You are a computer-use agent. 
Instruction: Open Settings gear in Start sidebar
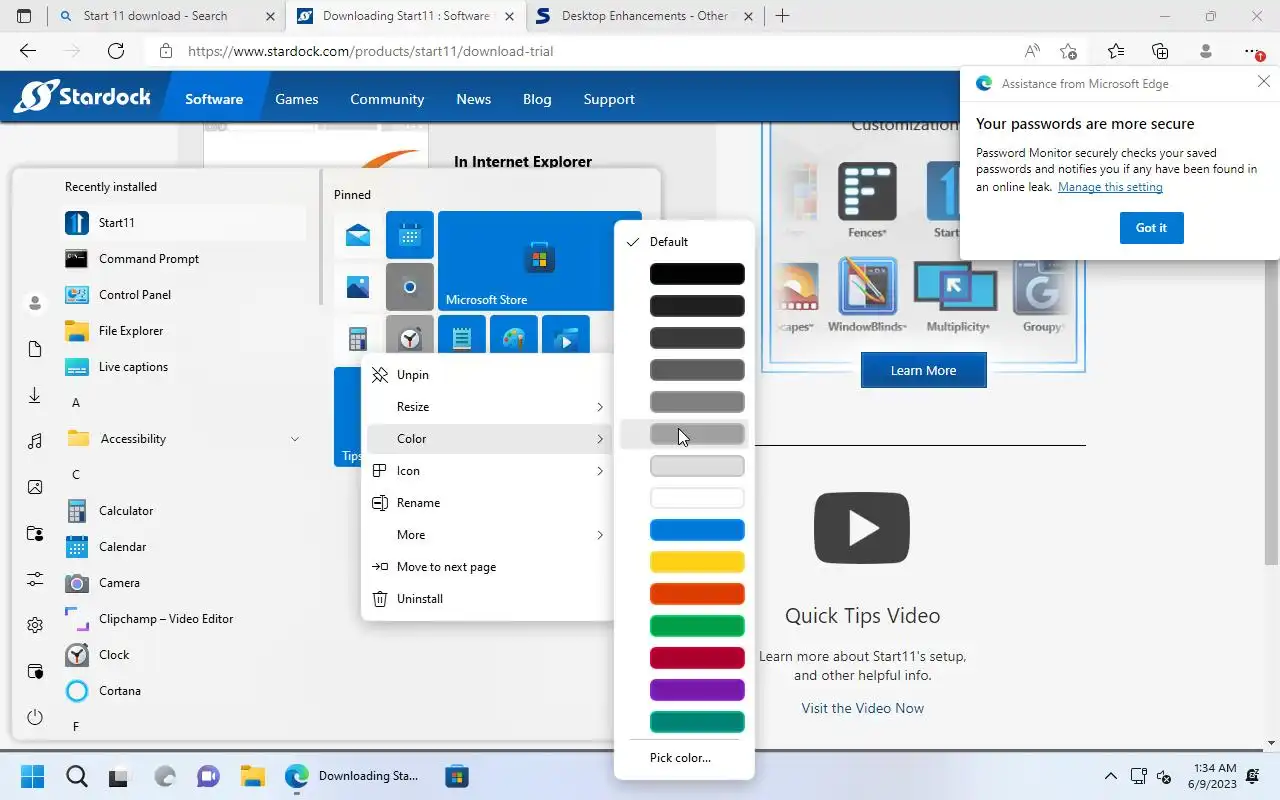pyautogui.click(x=35, y=625)
